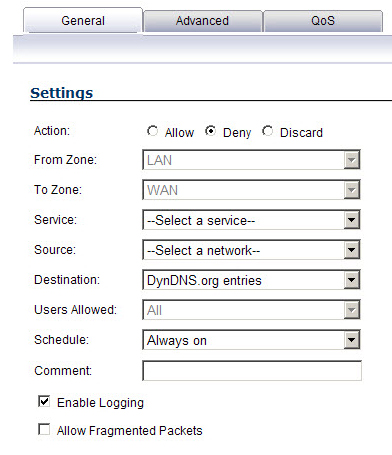Select the Allow action radio button
The image size is (392, 455).
pos(153,131)
